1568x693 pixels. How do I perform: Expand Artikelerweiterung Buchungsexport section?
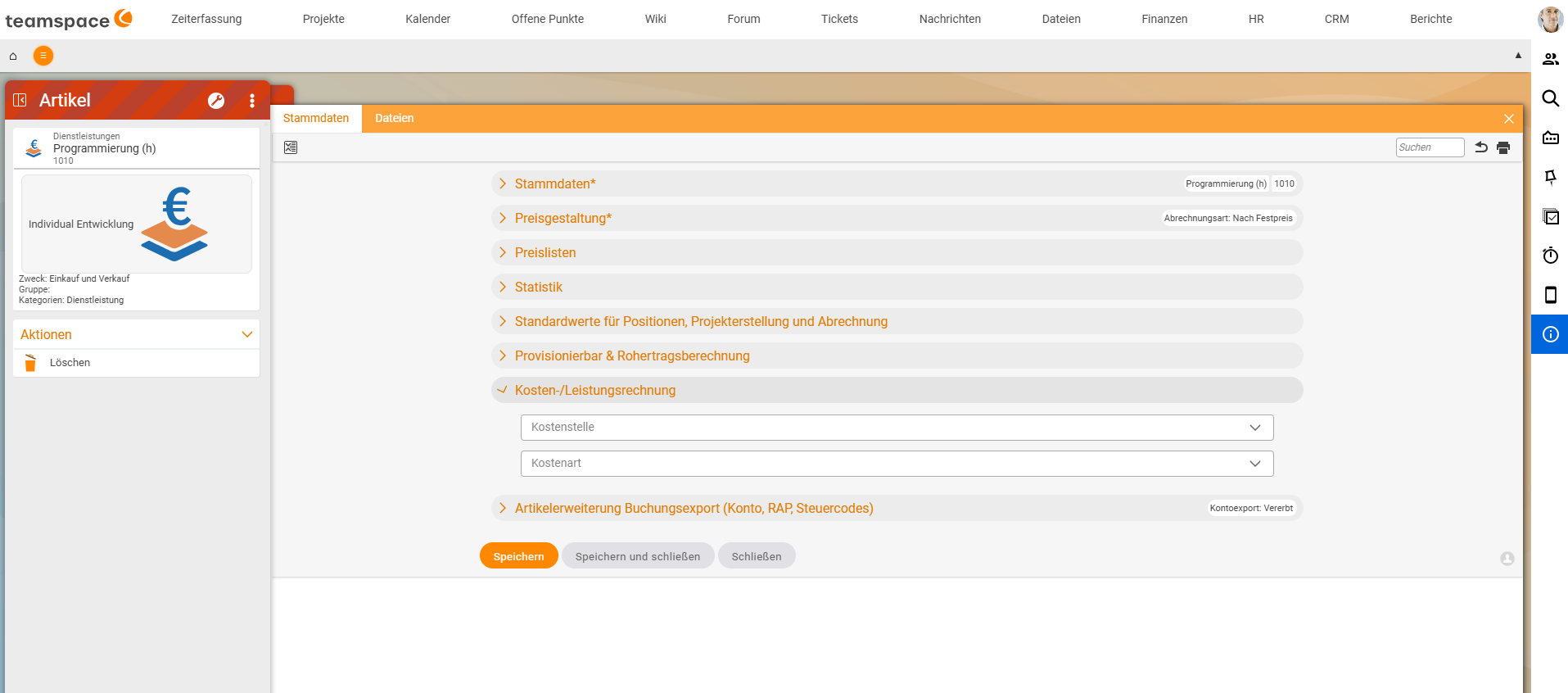[x=897, y=508]
